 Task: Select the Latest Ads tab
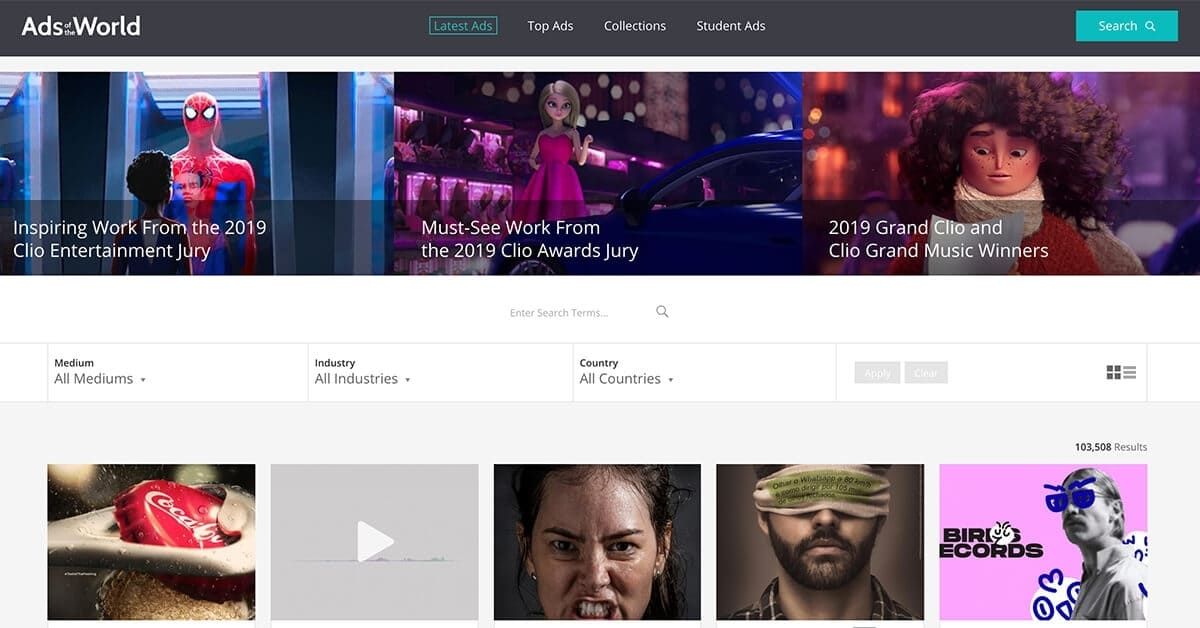[x=463, y=26]
